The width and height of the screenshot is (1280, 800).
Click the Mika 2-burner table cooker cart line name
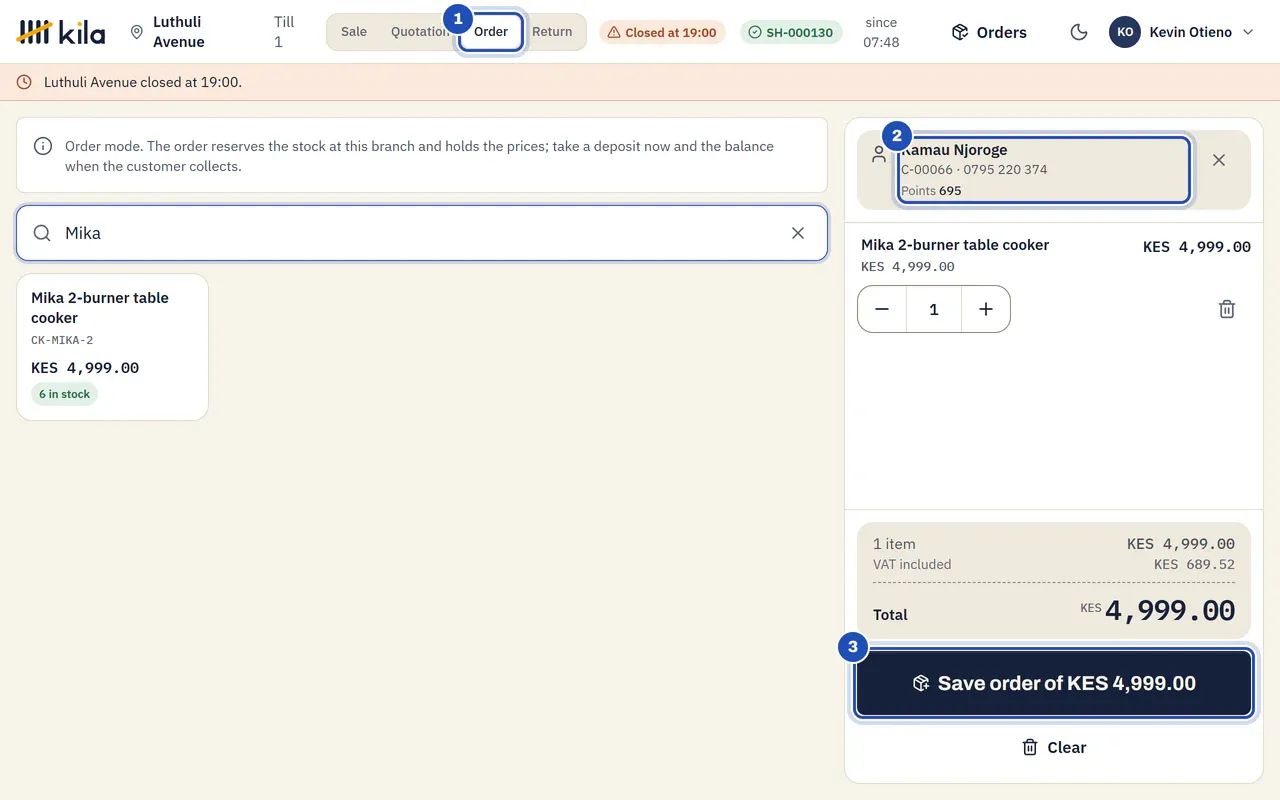pos(955,245)
